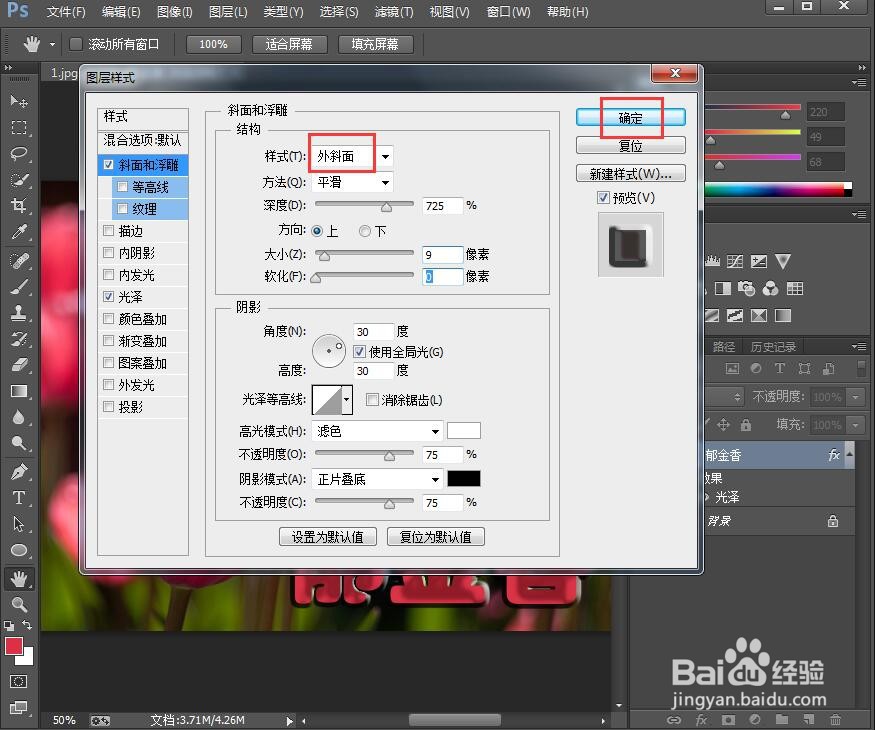Swap foreground and background colors
The height and width of the screenshot is (730, 875).
[x=27, y=624]
